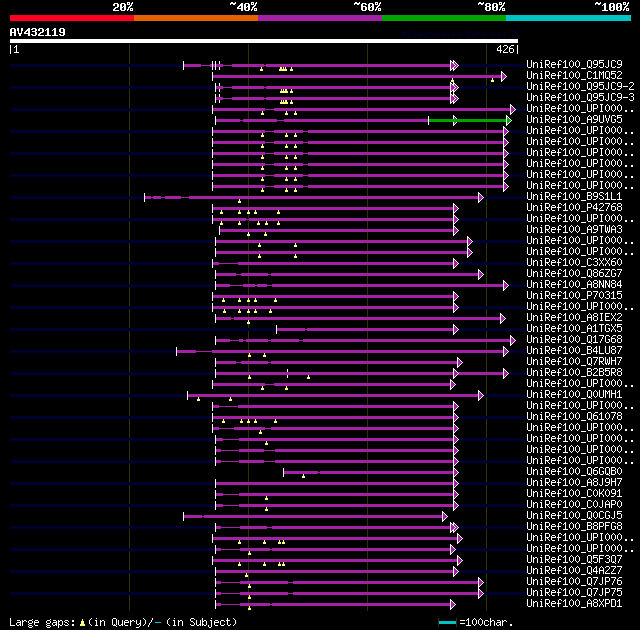Click the purple alignment bar of the B9S1L1 row

[x=312, y=197]
